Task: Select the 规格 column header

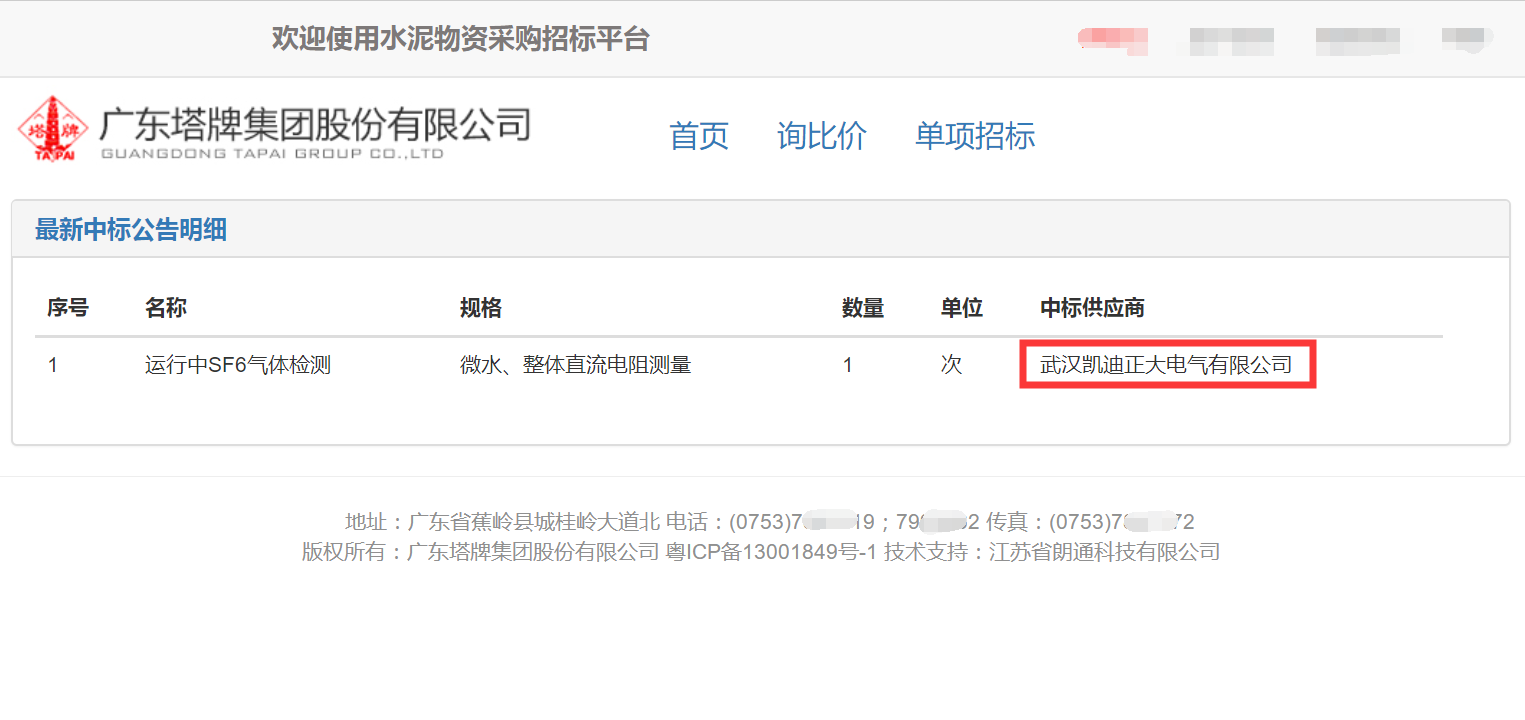Action: 481,308
